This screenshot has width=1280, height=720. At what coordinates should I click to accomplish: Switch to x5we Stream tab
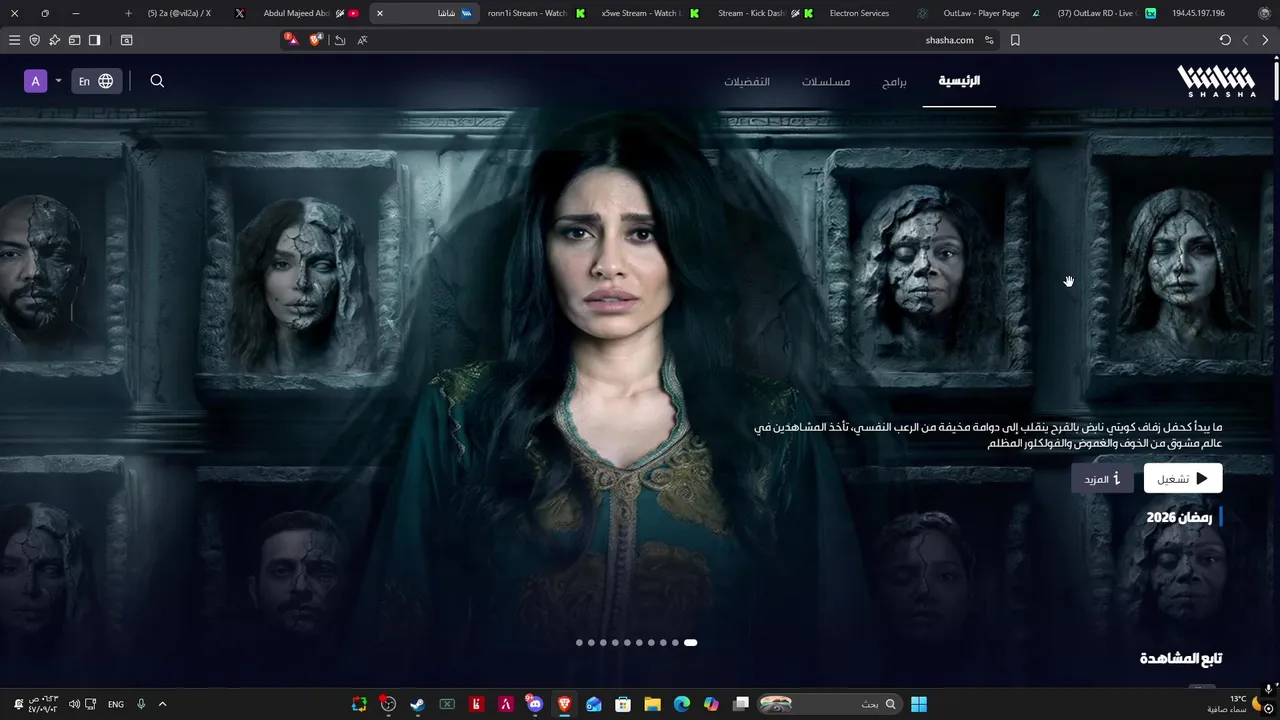click(x=650, y=13)
